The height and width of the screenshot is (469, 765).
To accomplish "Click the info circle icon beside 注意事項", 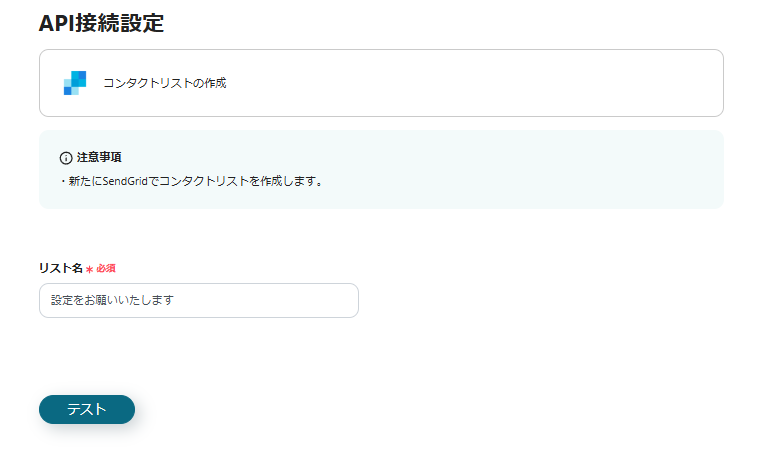I will click(x=66, y=158).
